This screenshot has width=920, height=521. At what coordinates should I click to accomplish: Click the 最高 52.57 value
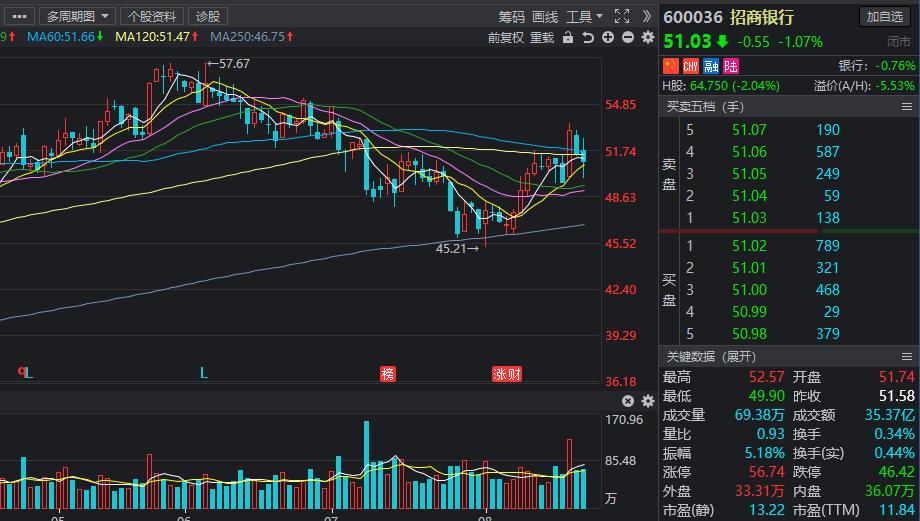click(766, 377)
